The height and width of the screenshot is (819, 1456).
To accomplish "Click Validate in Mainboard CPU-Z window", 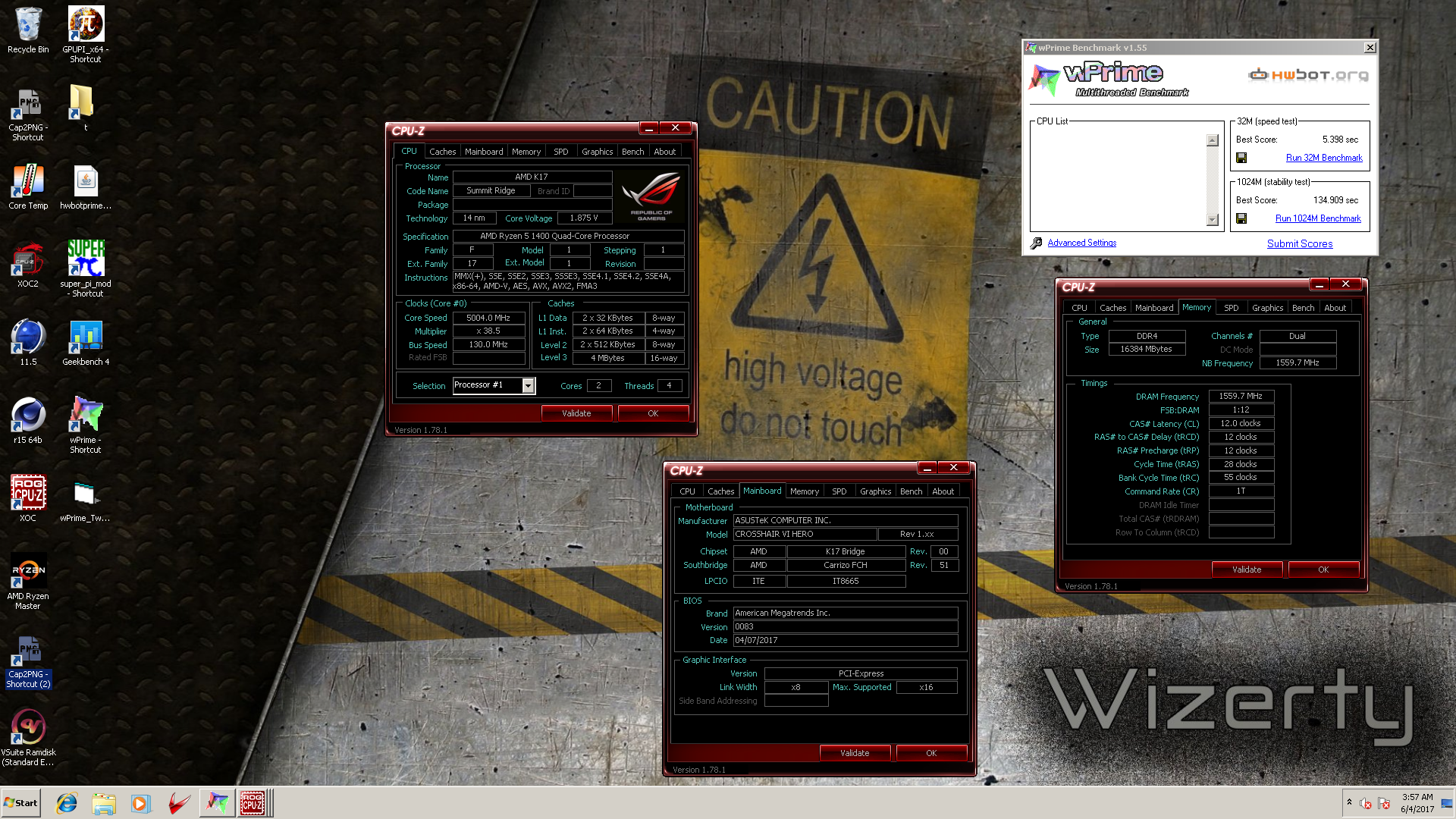I will [x=855, y=753].
